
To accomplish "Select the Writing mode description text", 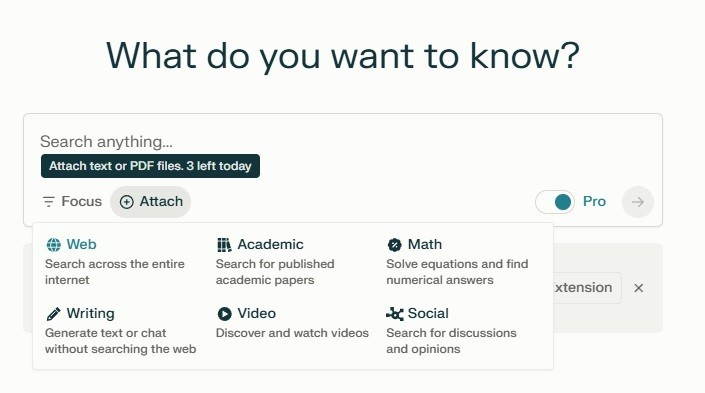I will tap(120, 341).
